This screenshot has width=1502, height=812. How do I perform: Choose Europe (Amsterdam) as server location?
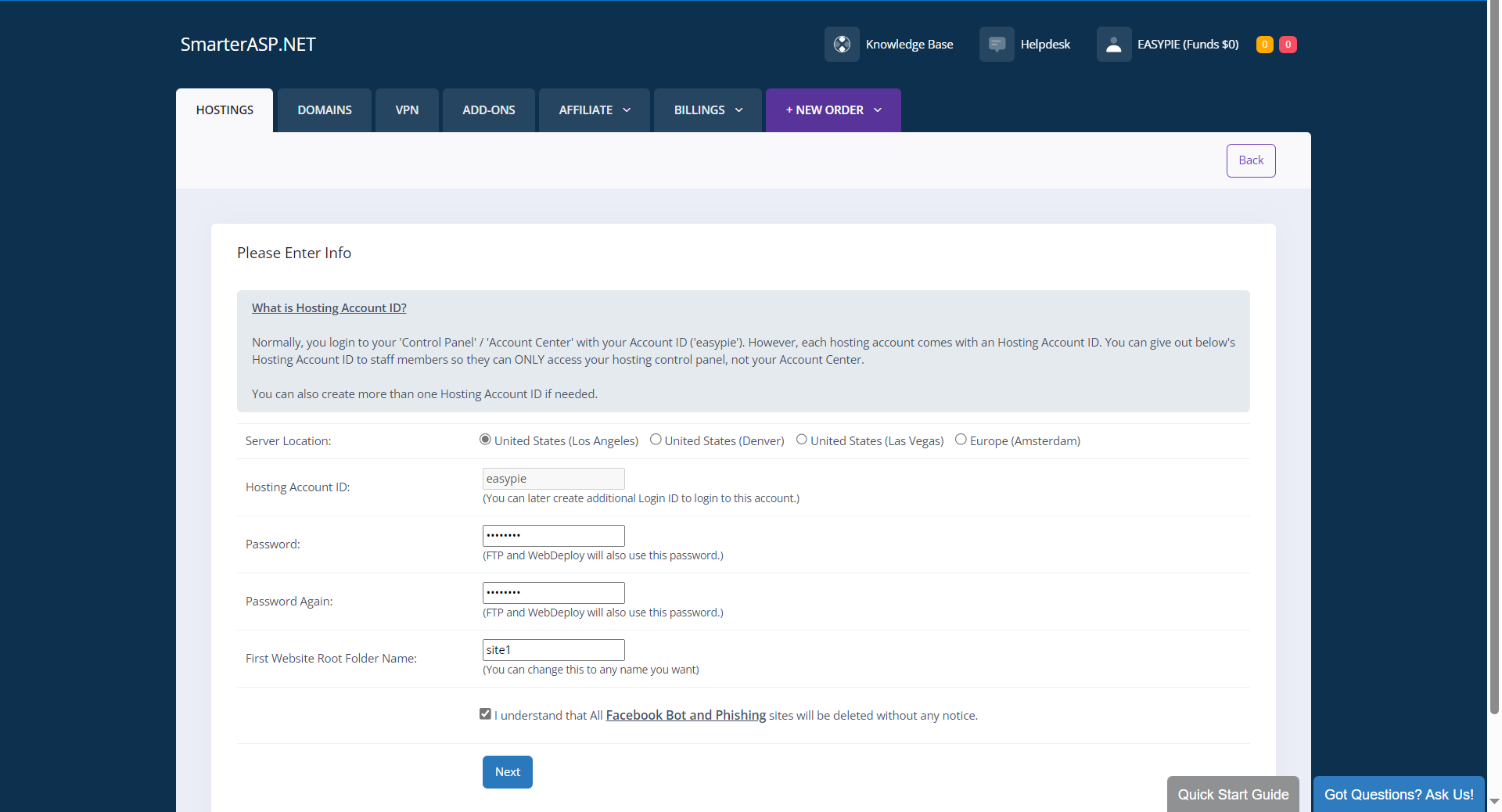pyautogui.click(x=961, y=440)
